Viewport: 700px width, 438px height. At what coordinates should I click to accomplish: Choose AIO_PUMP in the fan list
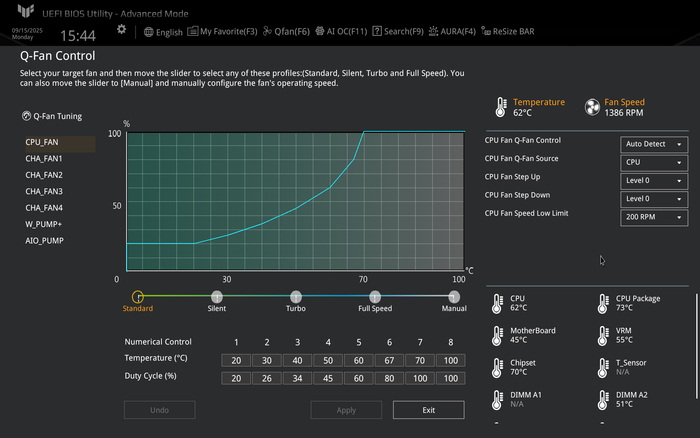point(45,241)
